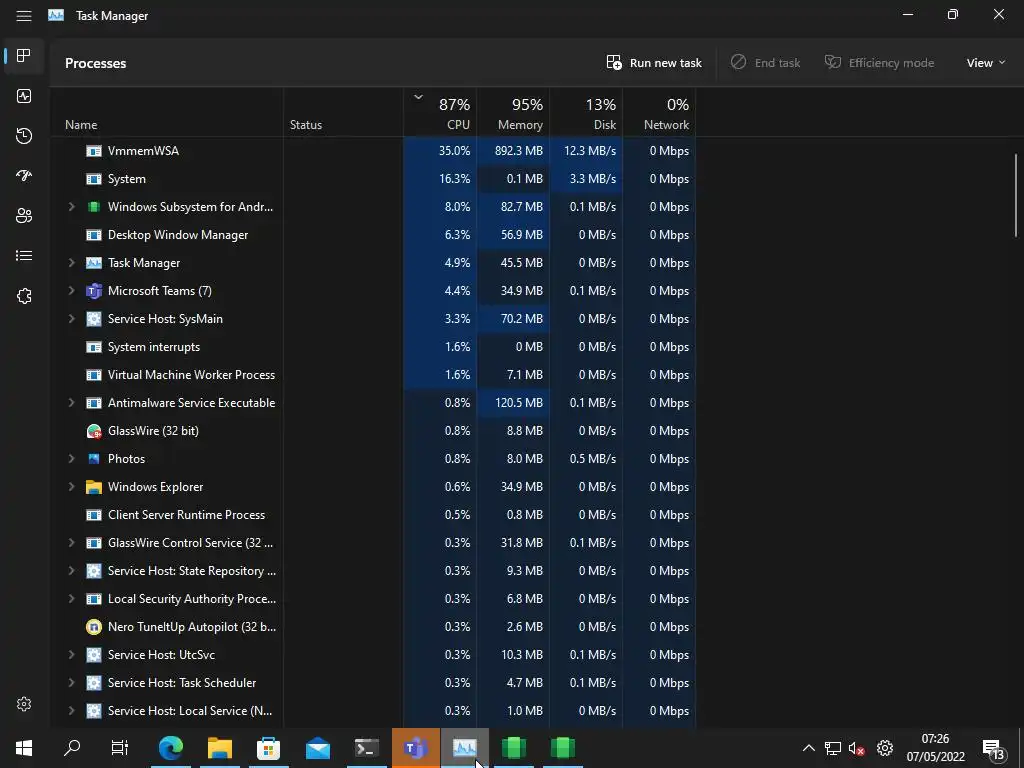Expand the Photos process row
The image size is (1024, 768).
coord(71,458)
